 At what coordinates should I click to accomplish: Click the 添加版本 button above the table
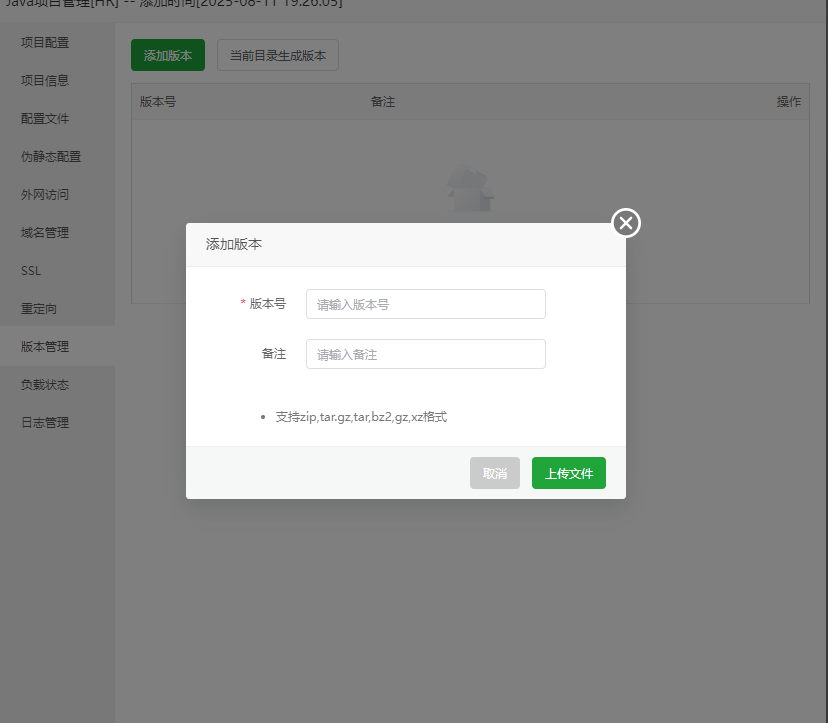click(167, 56)
